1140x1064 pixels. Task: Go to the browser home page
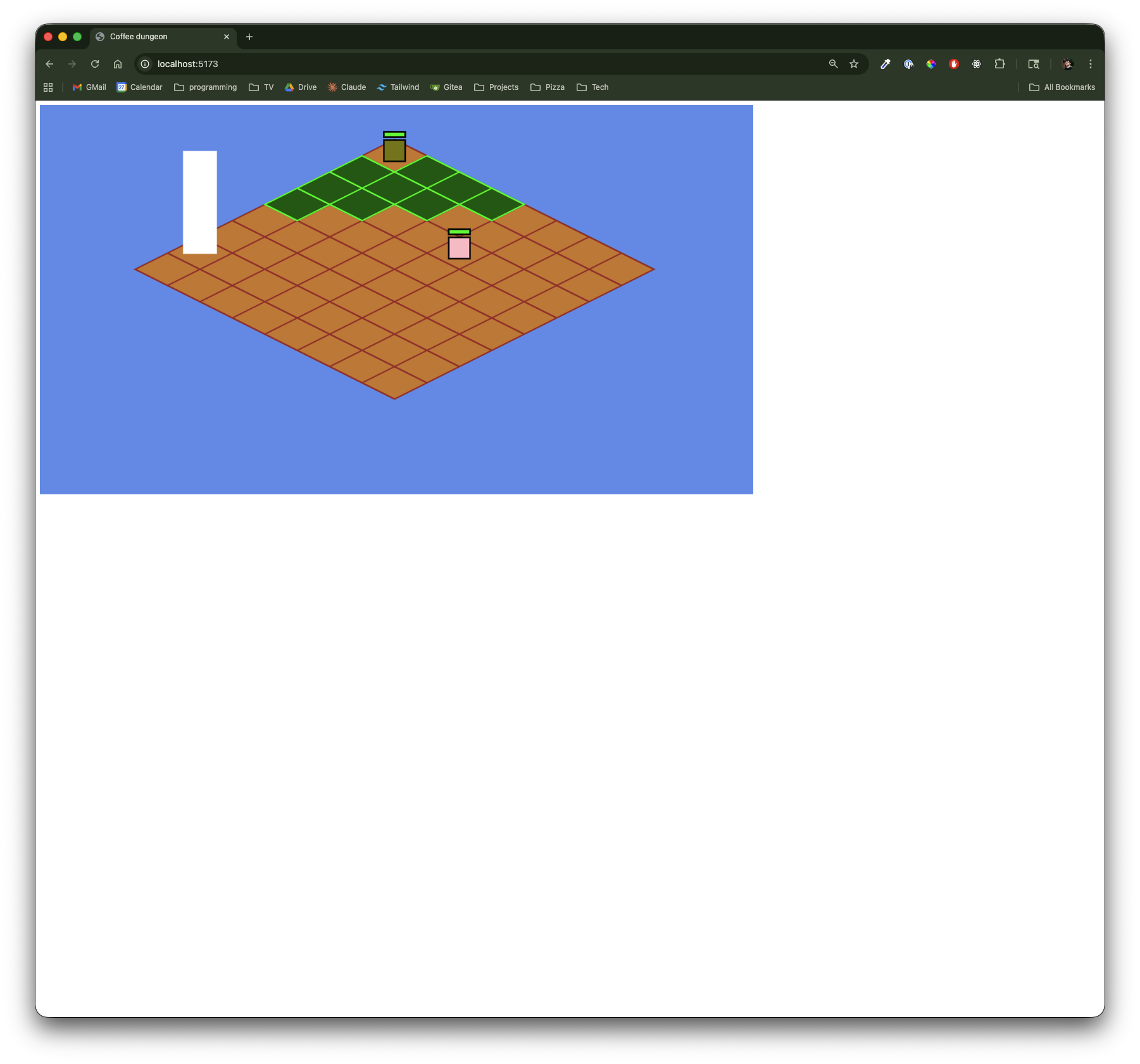click(118, 64)
